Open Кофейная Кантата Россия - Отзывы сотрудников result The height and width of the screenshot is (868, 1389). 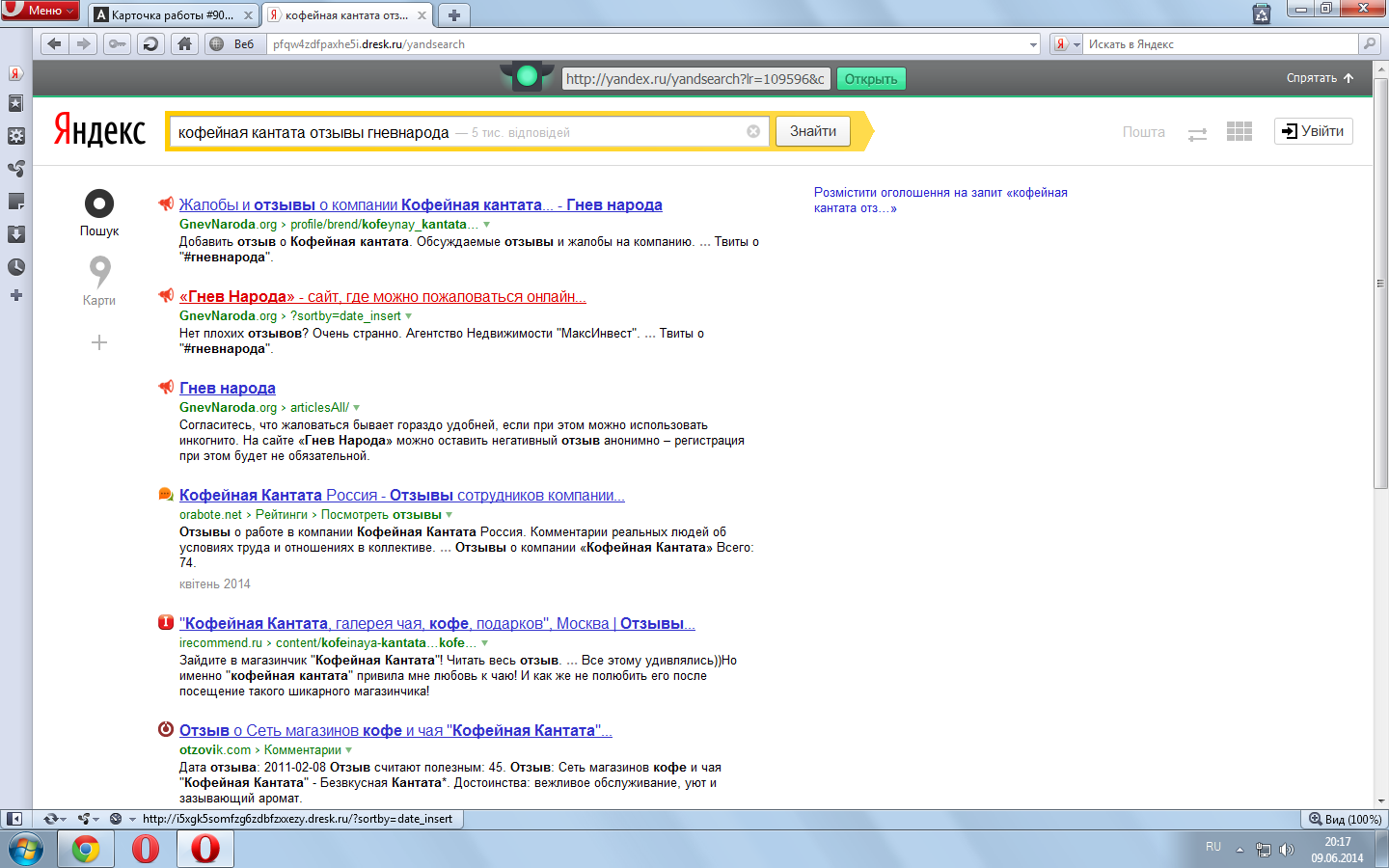402,495
